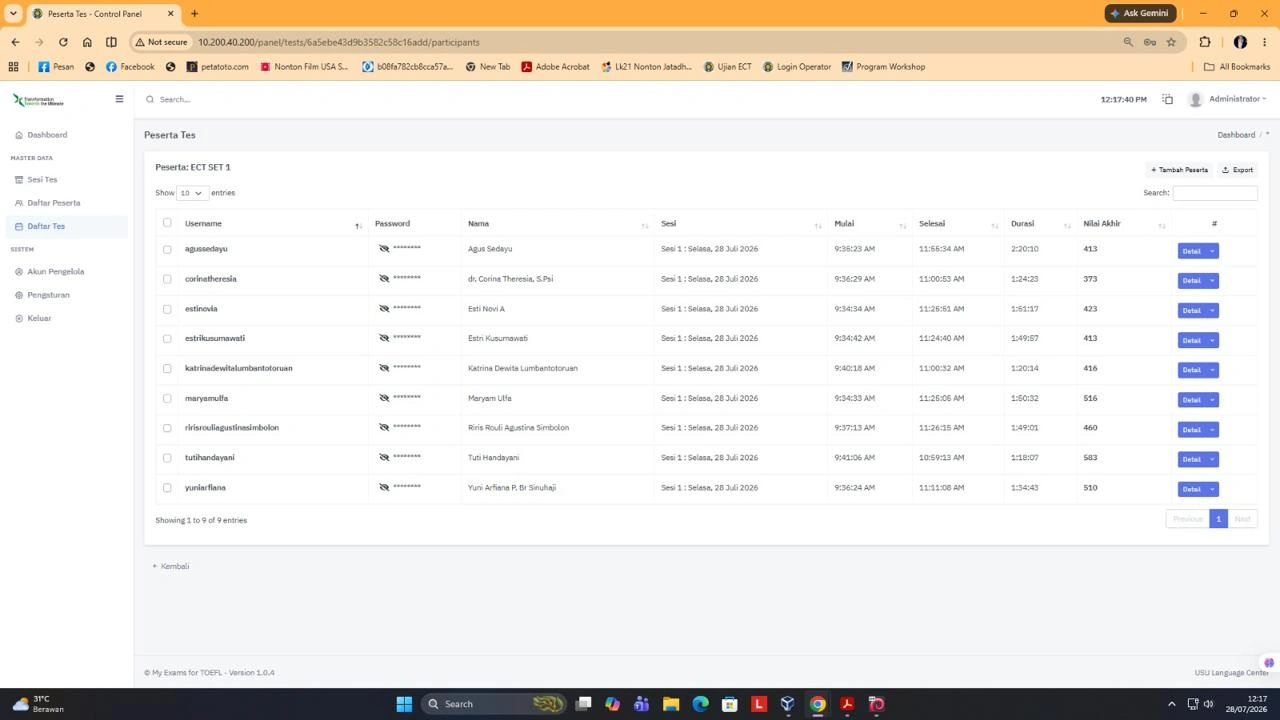Open Dashboard in the sidebar
The image size is (1280, 720).
[47, 135]
